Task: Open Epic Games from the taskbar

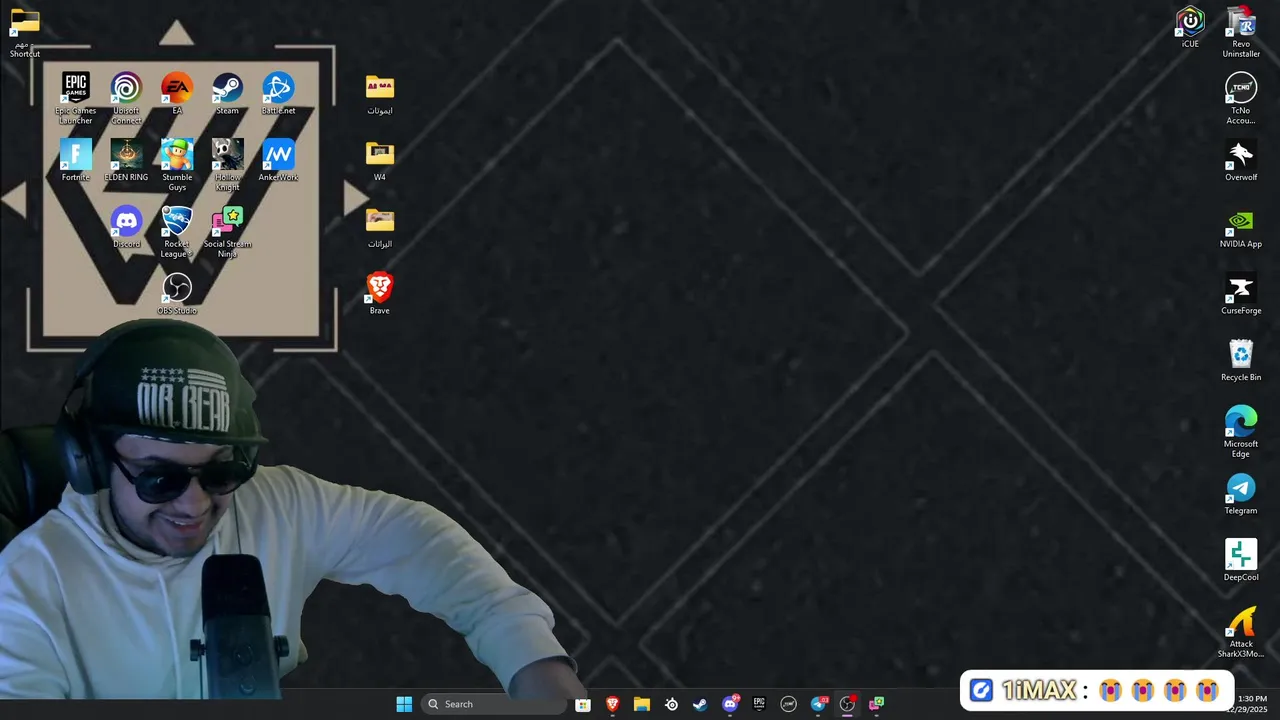Action: [759, 704]
